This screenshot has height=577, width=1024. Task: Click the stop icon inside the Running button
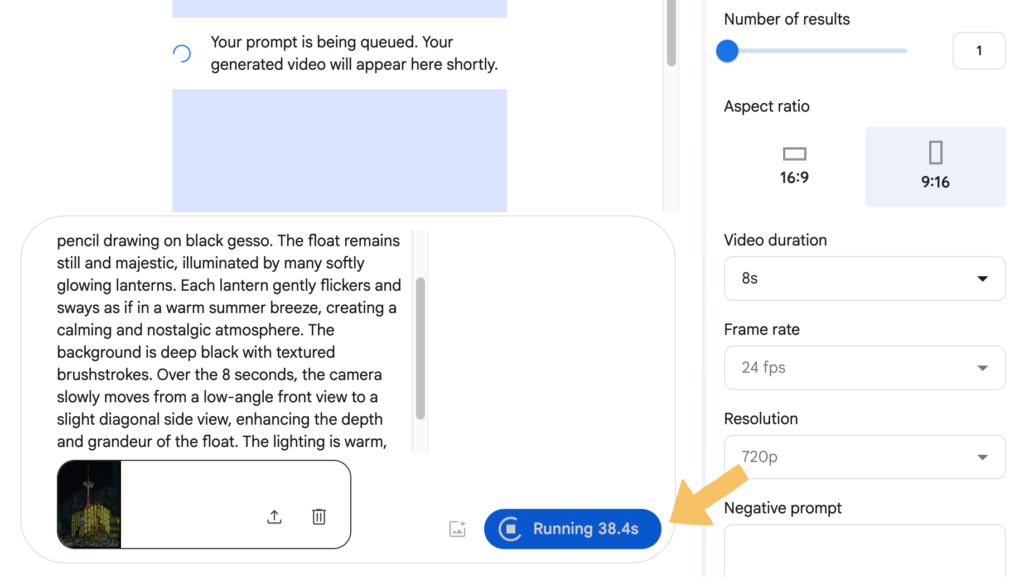[510, 529]
